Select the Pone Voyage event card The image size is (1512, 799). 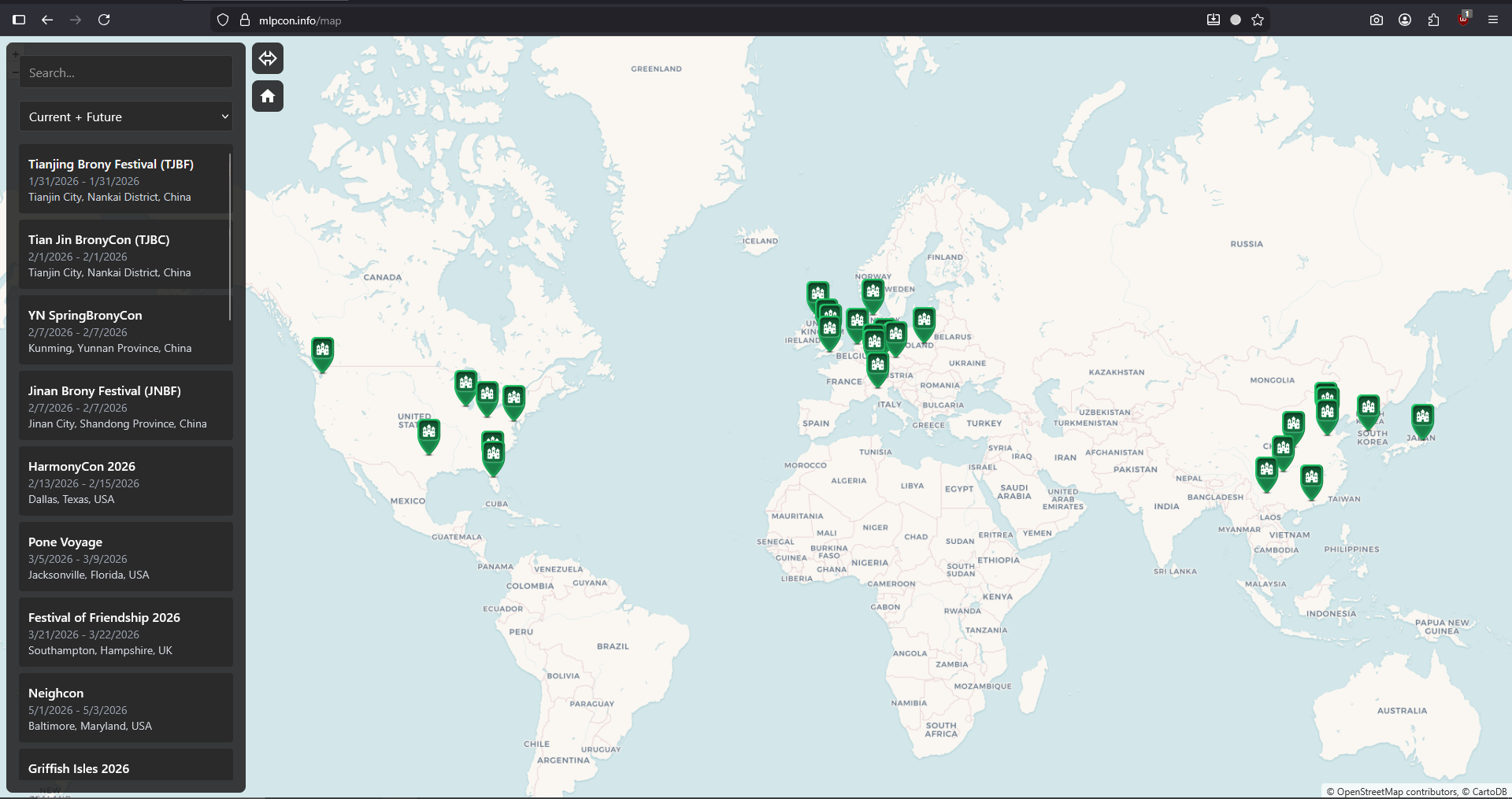[126, 557]
